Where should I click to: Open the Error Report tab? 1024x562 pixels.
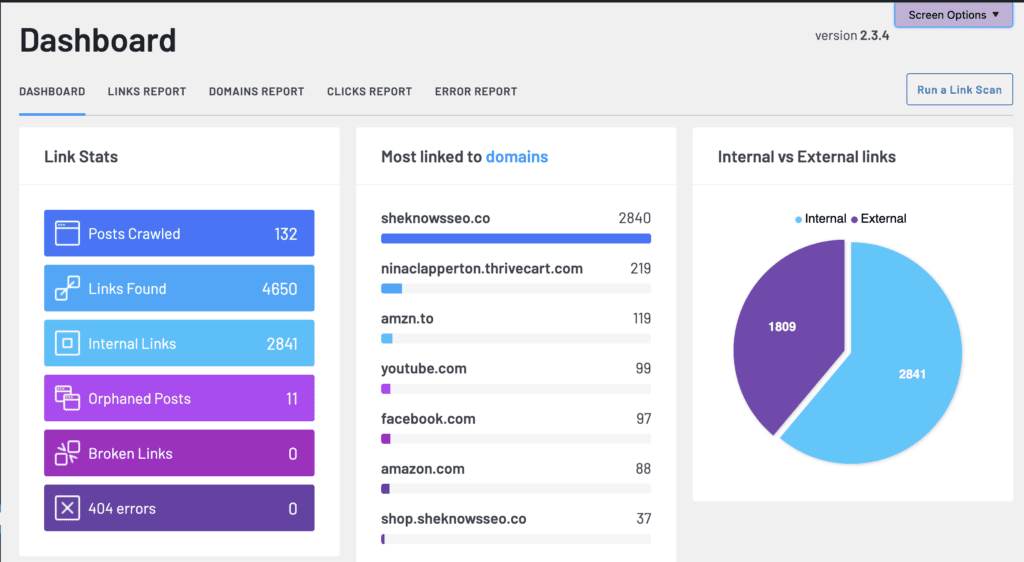coord(476,91)
